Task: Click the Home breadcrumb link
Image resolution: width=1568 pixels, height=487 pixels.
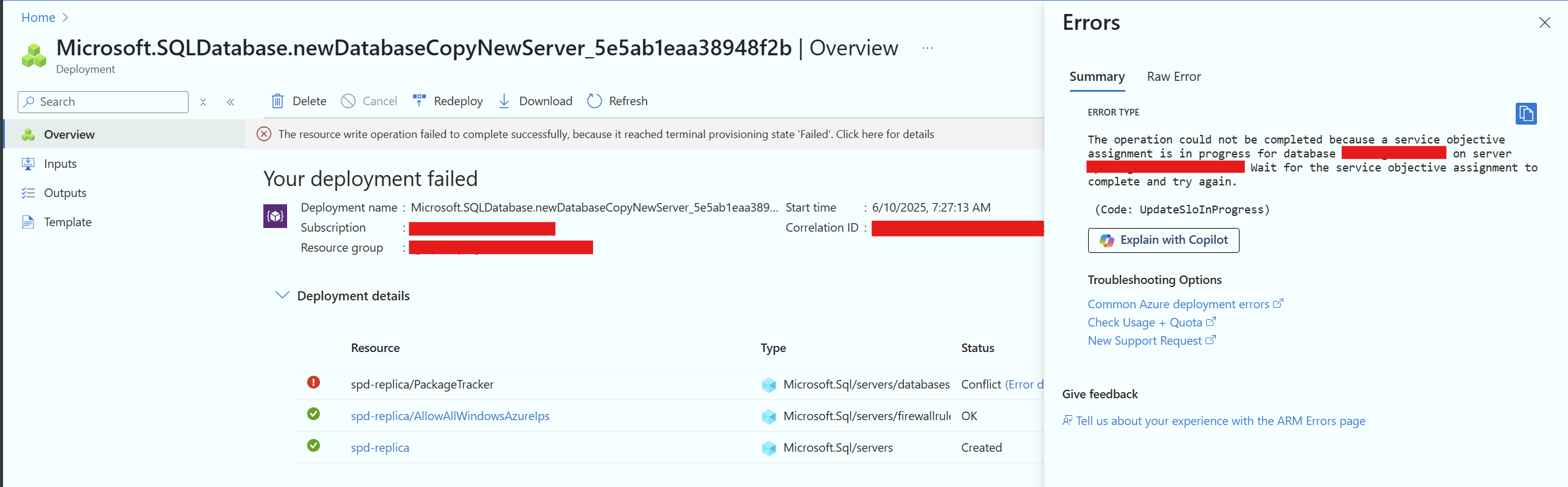Action: point(38,18)
